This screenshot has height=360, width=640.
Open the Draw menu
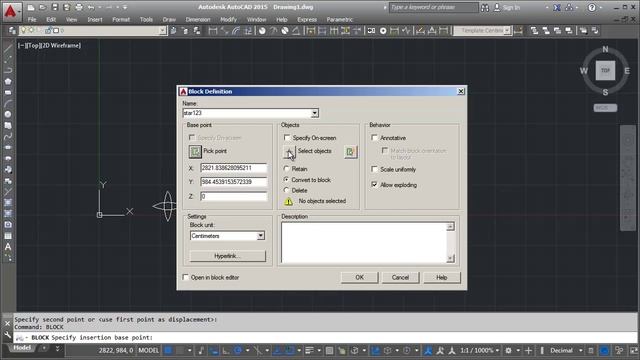click(x=169, y=19)
